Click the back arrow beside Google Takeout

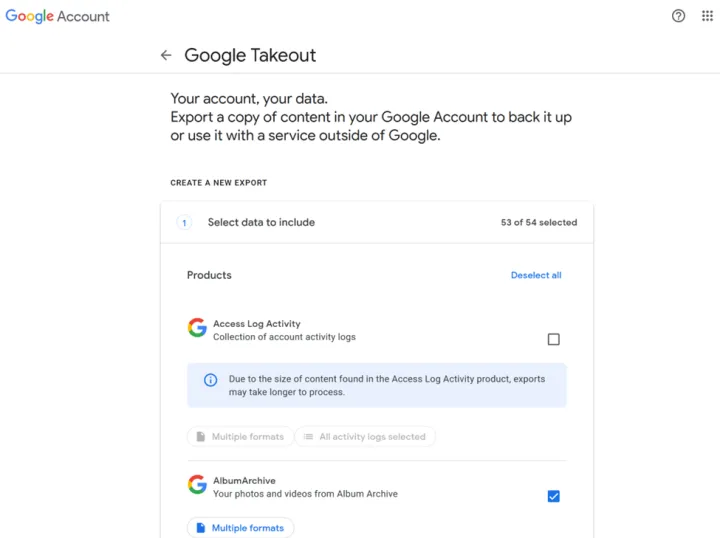166,56
